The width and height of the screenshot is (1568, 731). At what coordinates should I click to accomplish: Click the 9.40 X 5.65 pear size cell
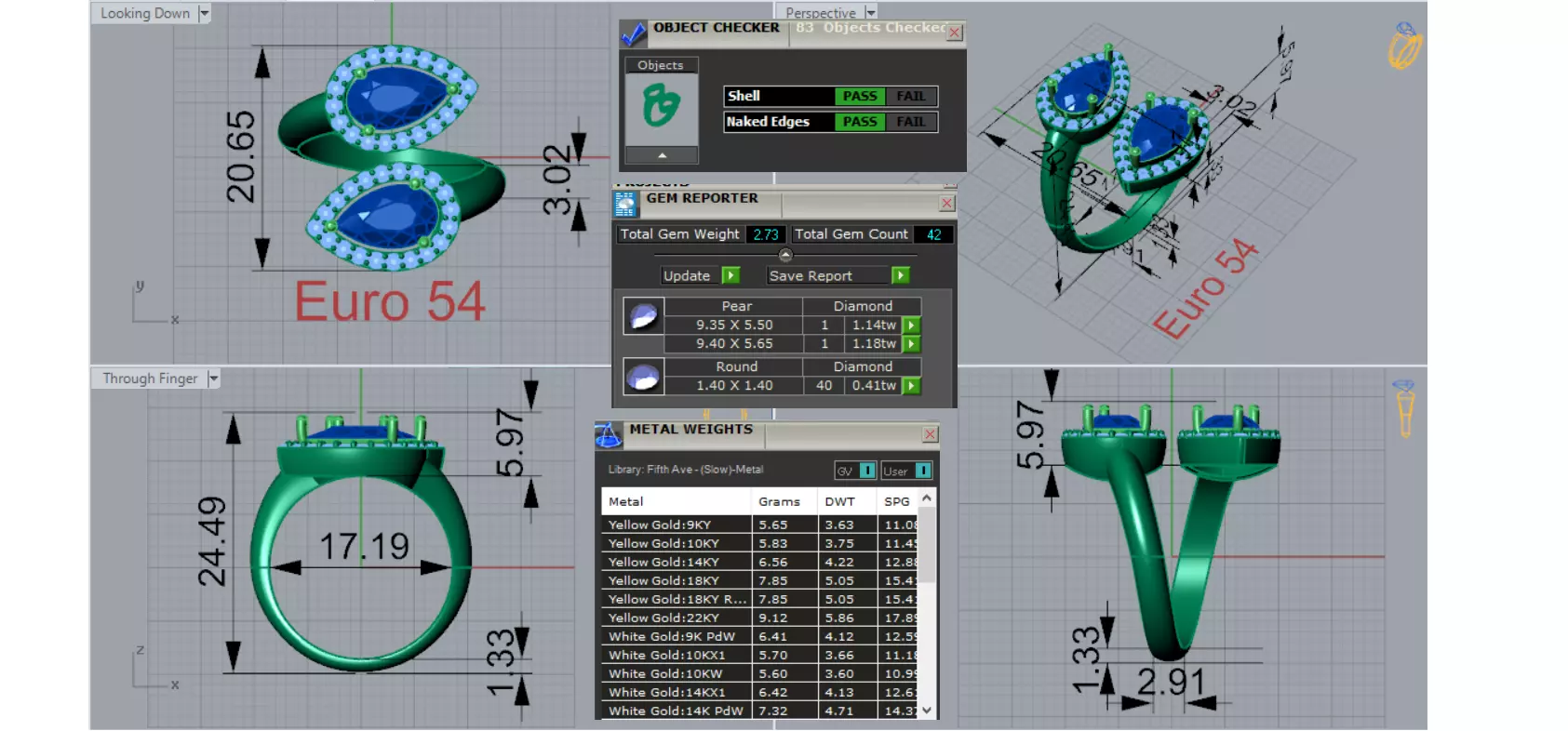pyautogui.click(x=734, y=344)
